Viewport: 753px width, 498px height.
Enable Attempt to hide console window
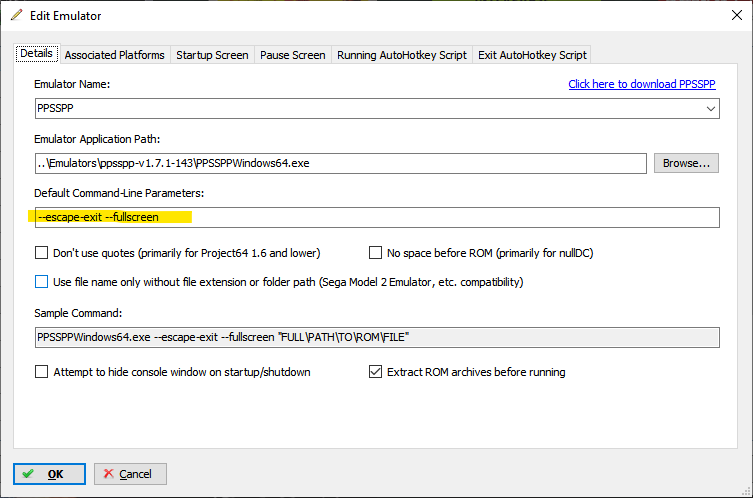click(x=42, y=372)
